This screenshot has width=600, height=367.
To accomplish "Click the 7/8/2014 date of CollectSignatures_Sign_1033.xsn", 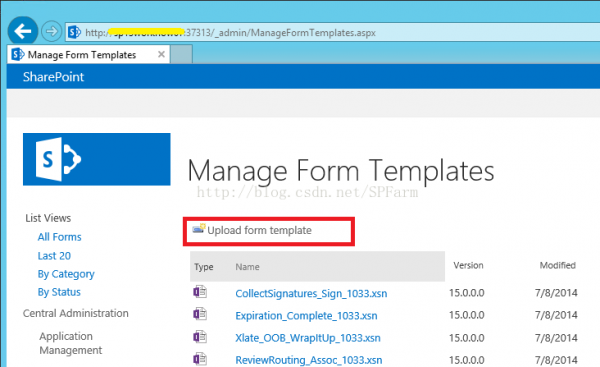I will pos(556,293).
